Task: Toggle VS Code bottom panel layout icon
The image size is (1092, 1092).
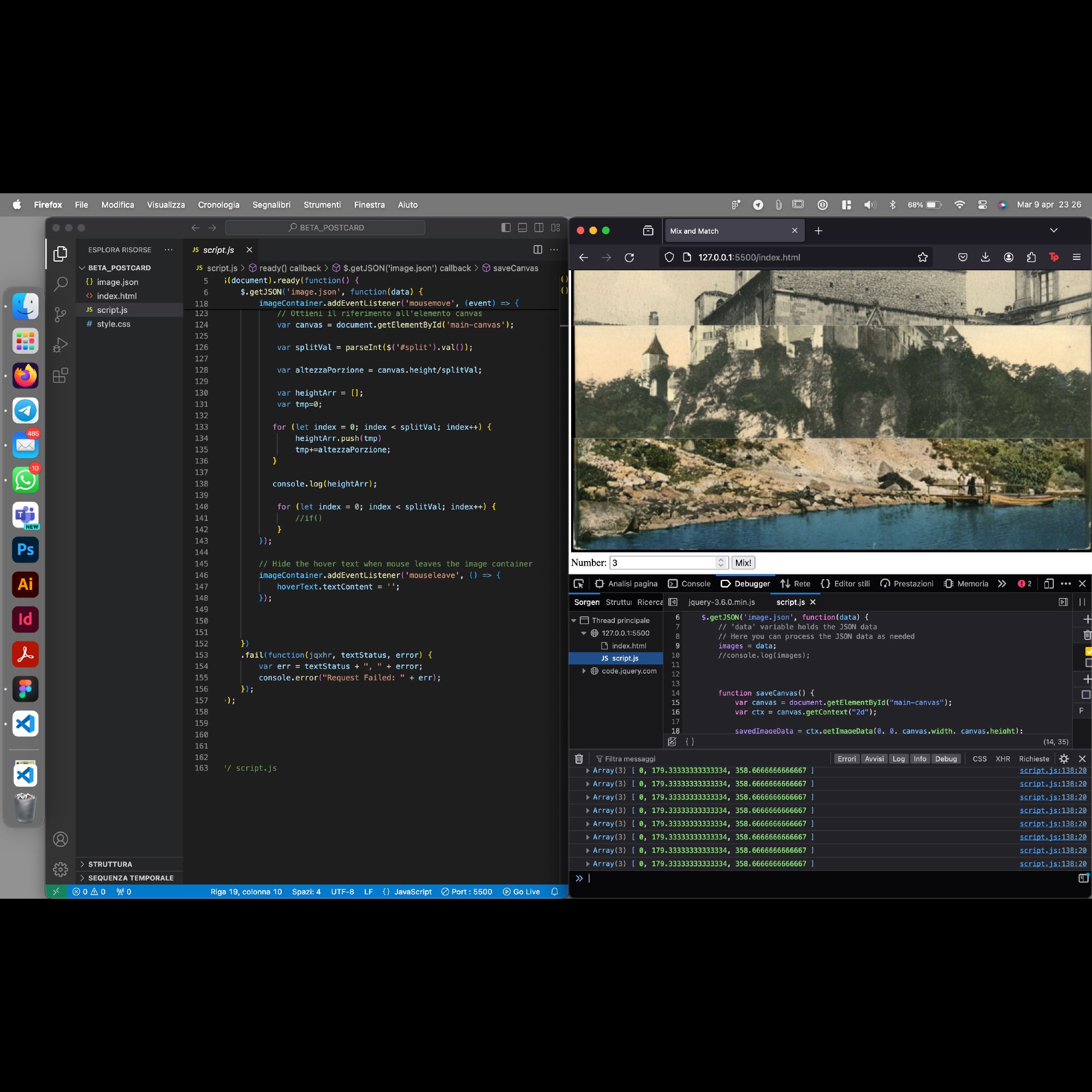Action: (523, 228)
